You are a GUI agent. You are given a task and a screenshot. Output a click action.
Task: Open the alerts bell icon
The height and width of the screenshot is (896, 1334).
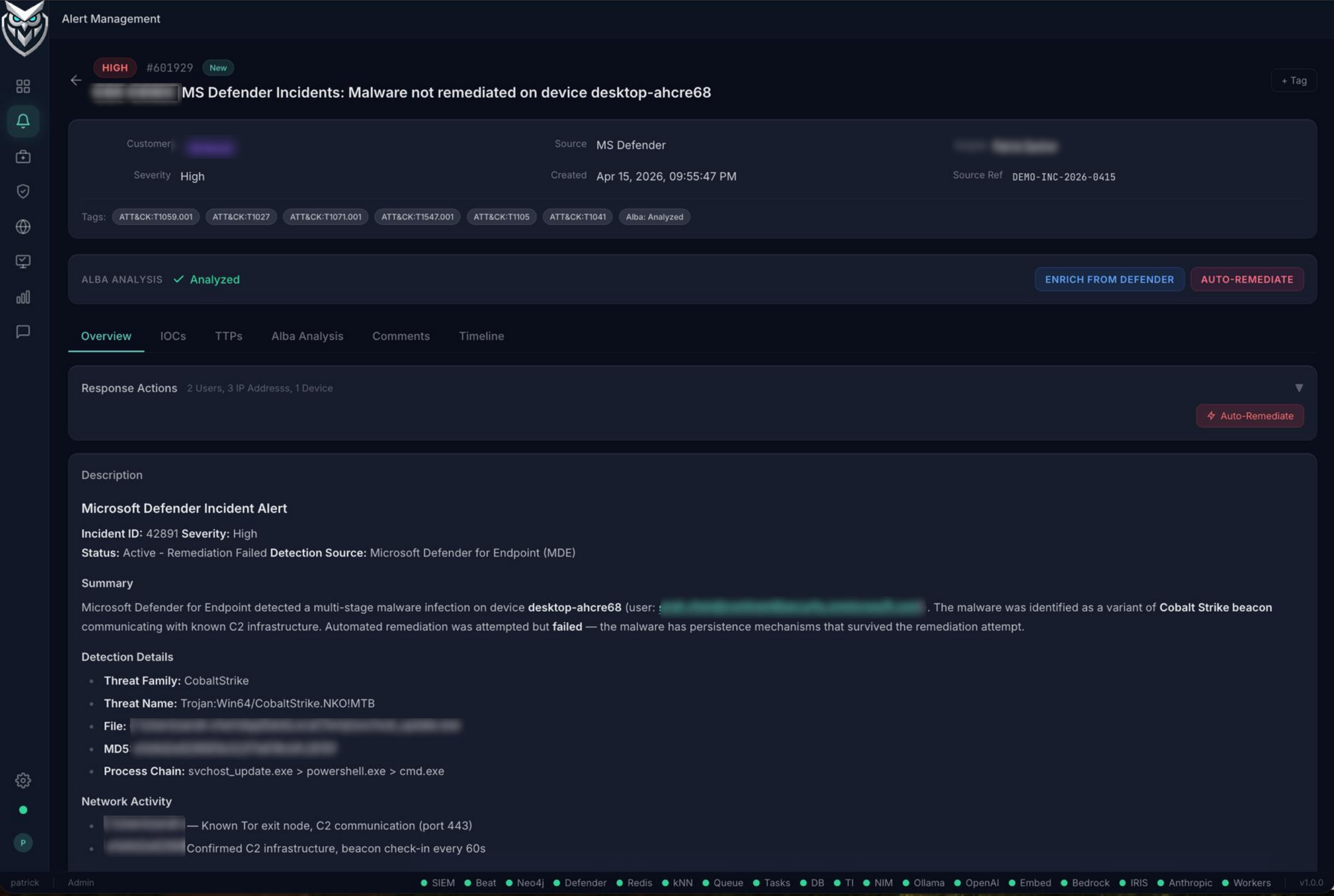click(23, 121)
